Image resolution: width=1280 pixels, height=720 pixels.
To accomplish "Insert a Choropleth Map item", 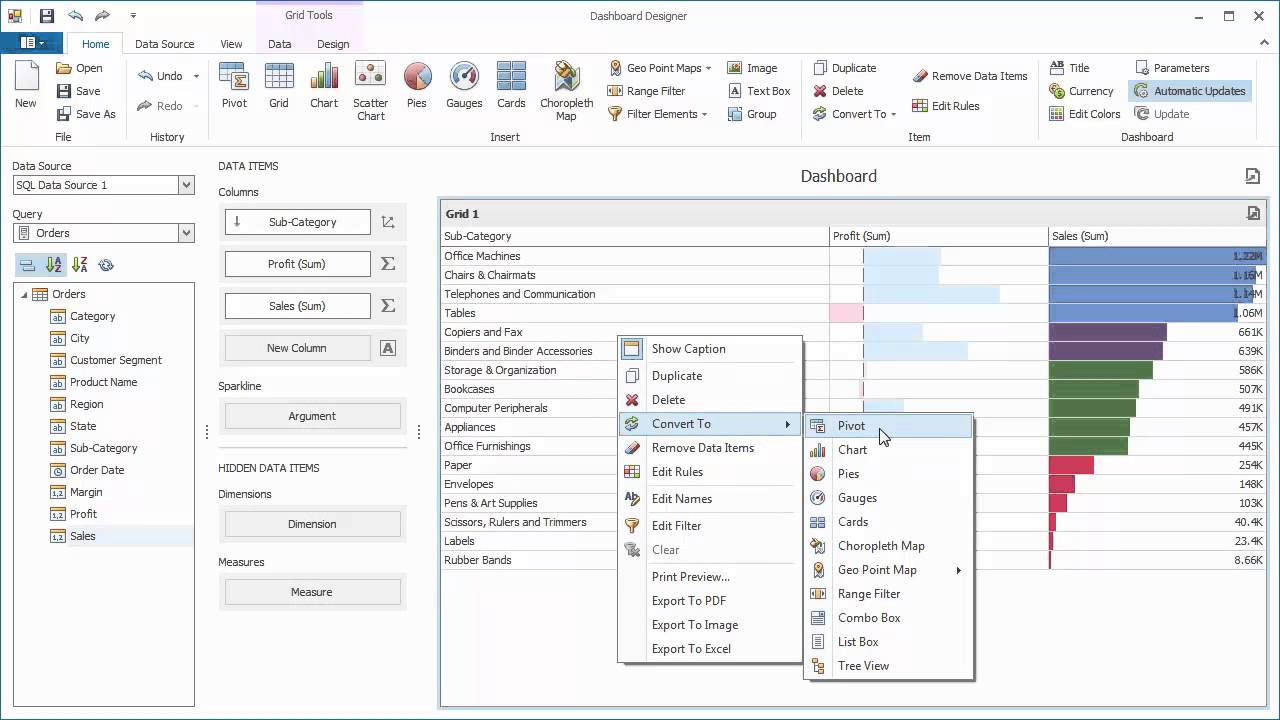I will pos(566,92).
